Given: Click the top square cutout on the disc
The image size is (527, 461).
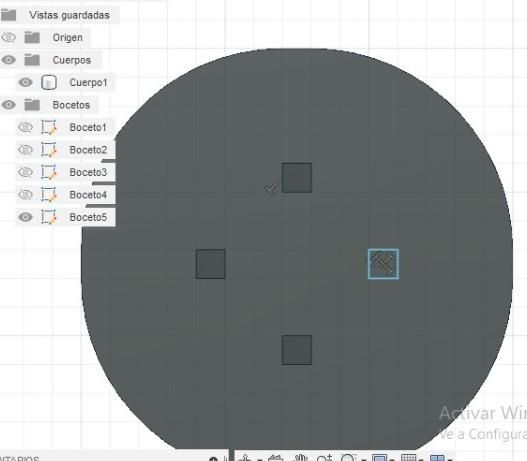Looking at the screenshot, I should pos(297,178).
